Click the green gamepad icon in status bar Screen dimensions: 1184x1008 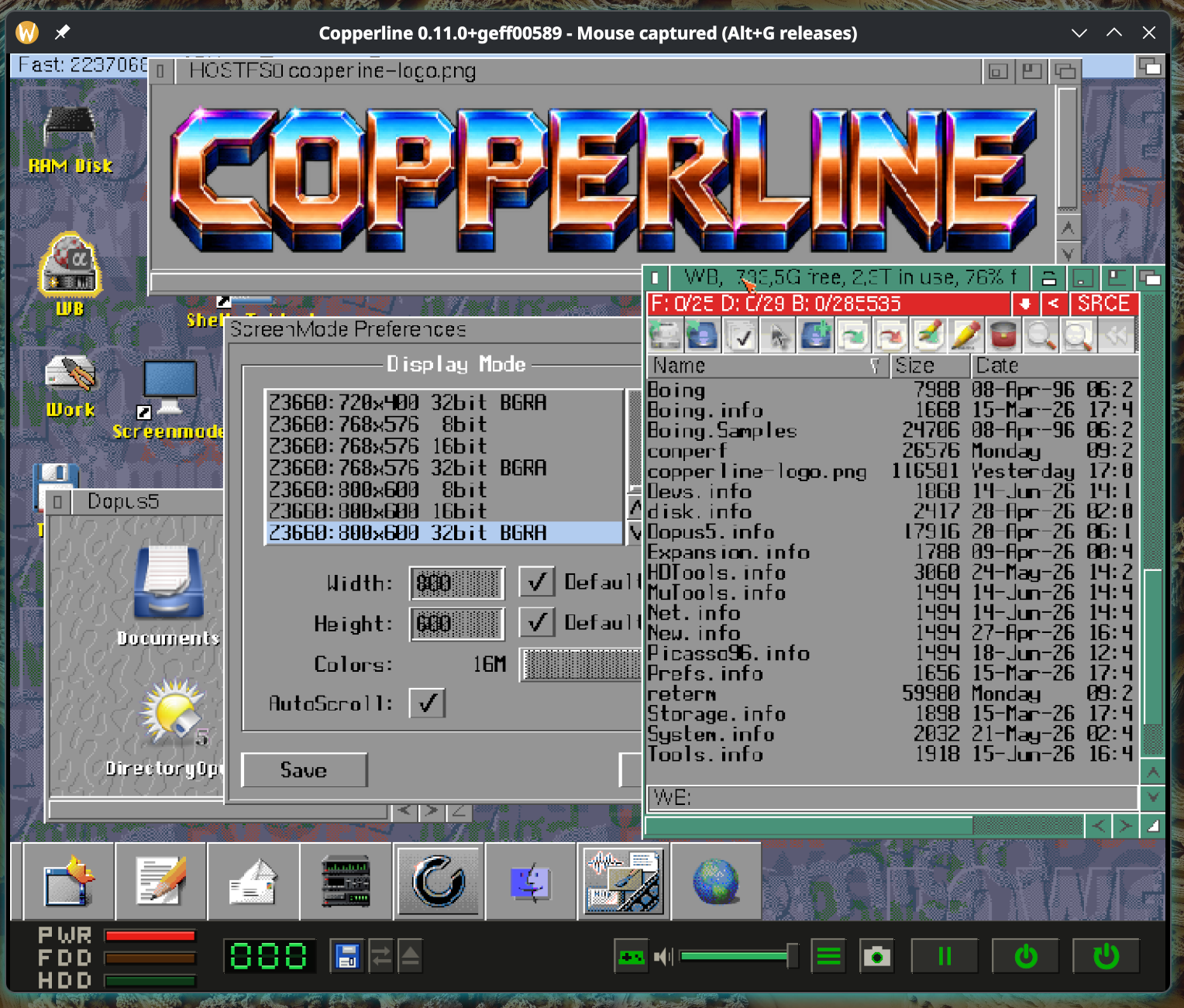pos(631,957)
